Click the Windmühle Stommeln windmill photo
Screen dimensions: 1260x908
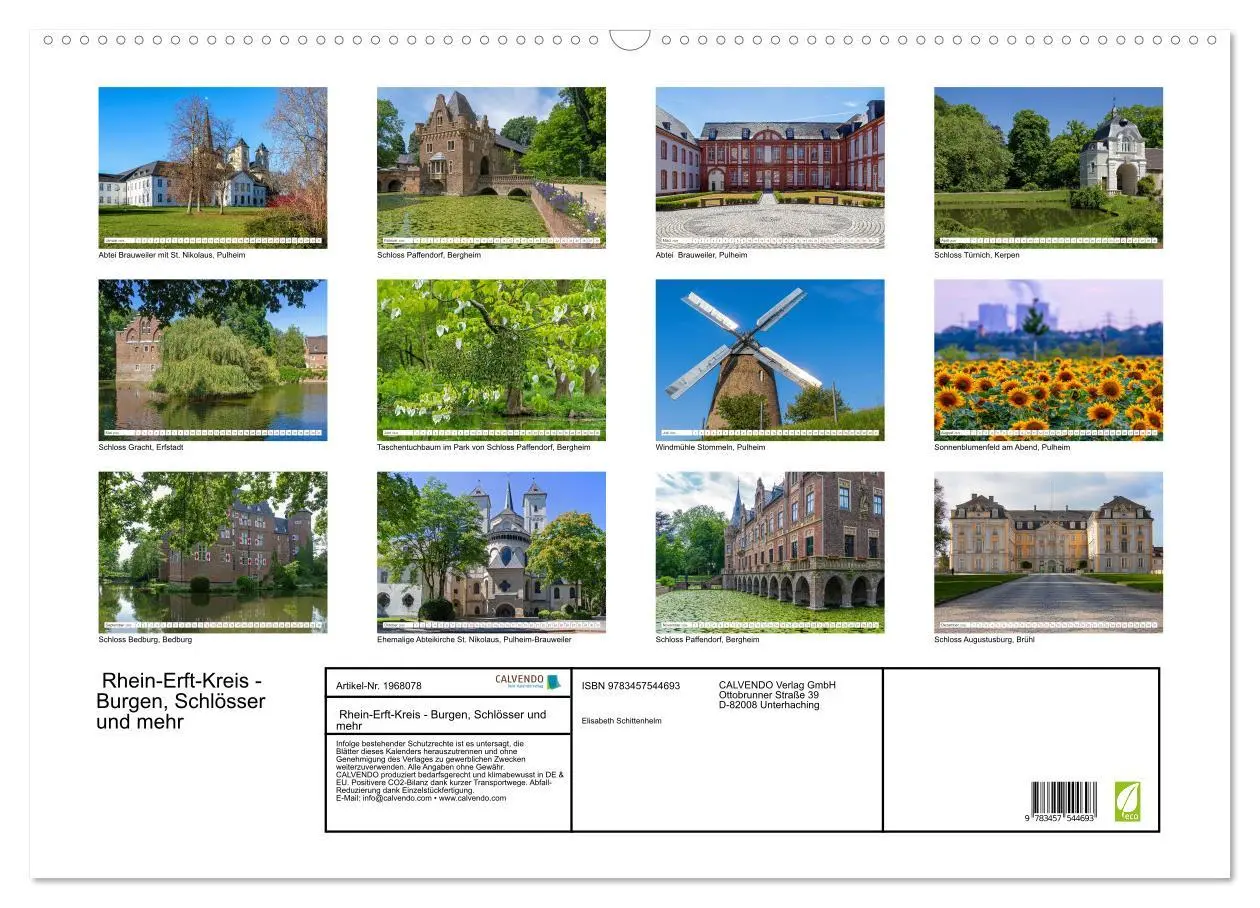pos(770,360)
